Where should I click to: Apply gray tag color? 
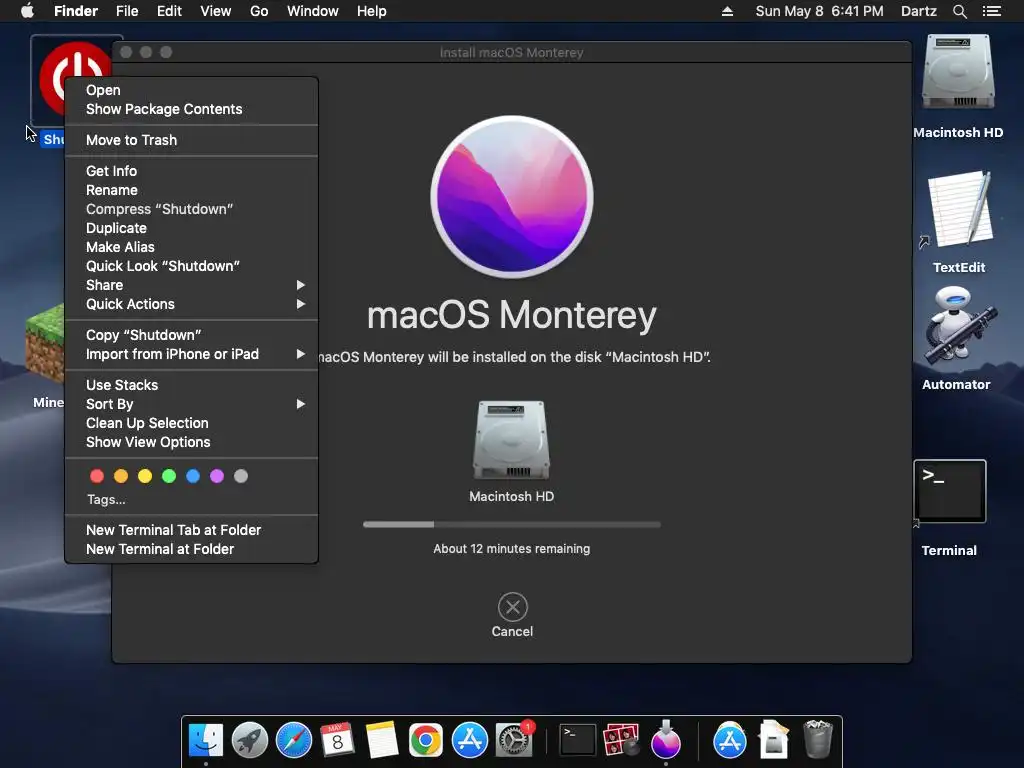pos(241,476)
